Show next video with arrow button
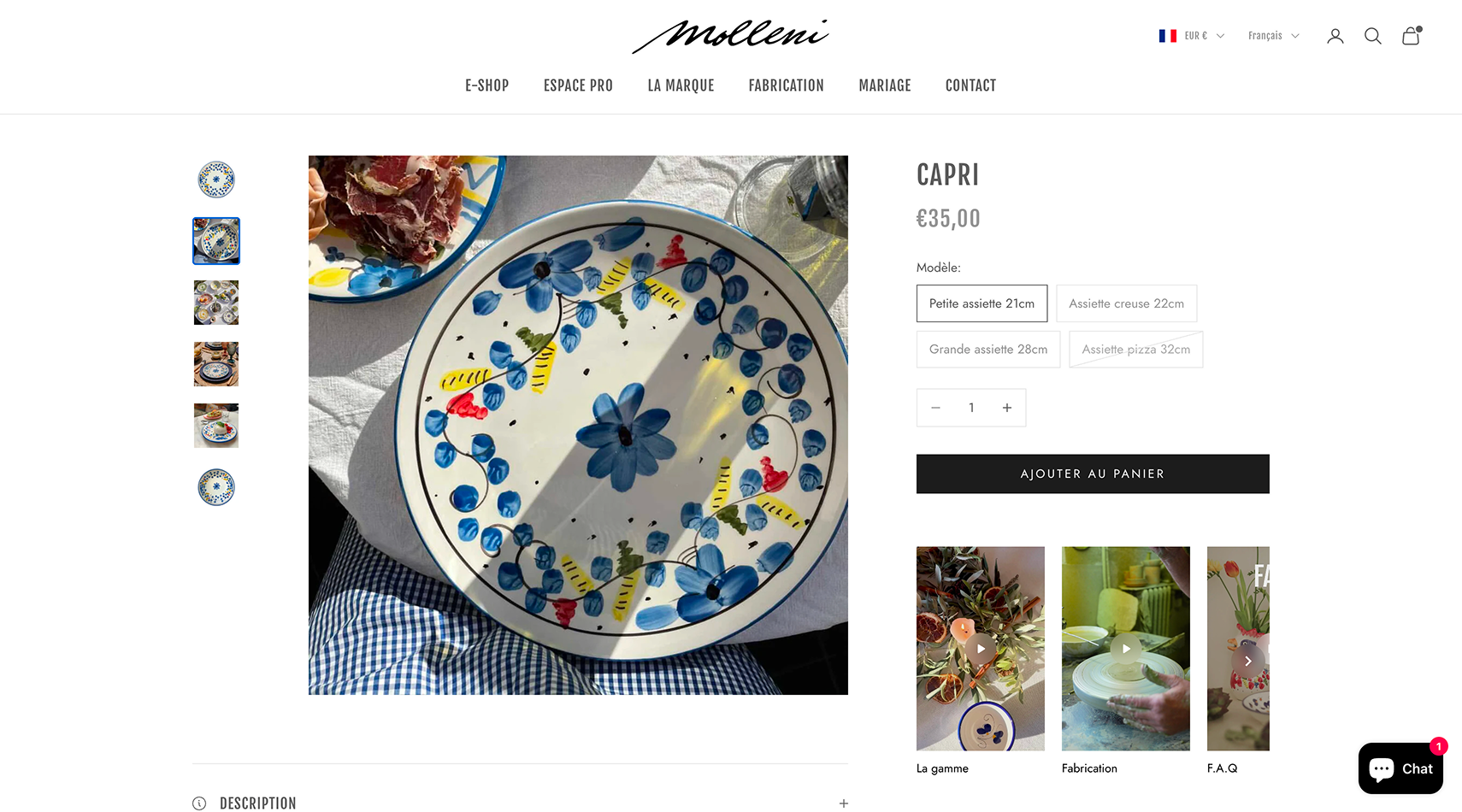This screenshot has width=1462, height=812. tap(1248, 661)
